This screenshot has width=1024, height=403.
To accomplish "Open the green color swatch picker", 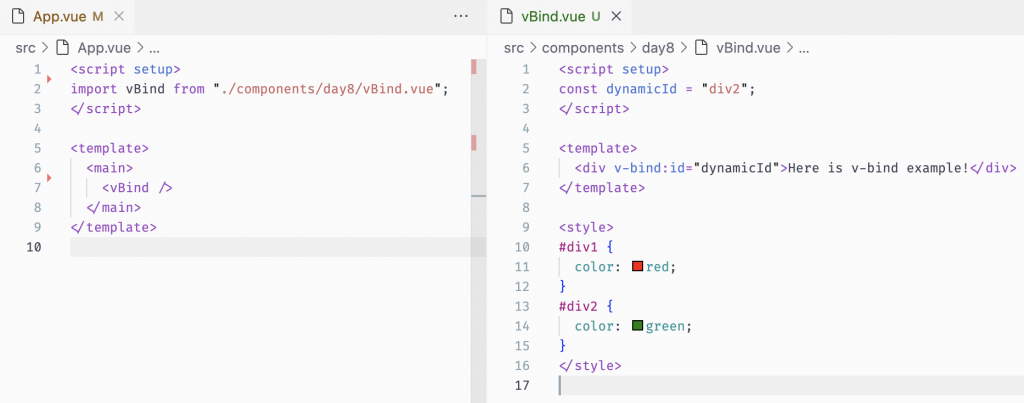I will click(x=638, y=325).
